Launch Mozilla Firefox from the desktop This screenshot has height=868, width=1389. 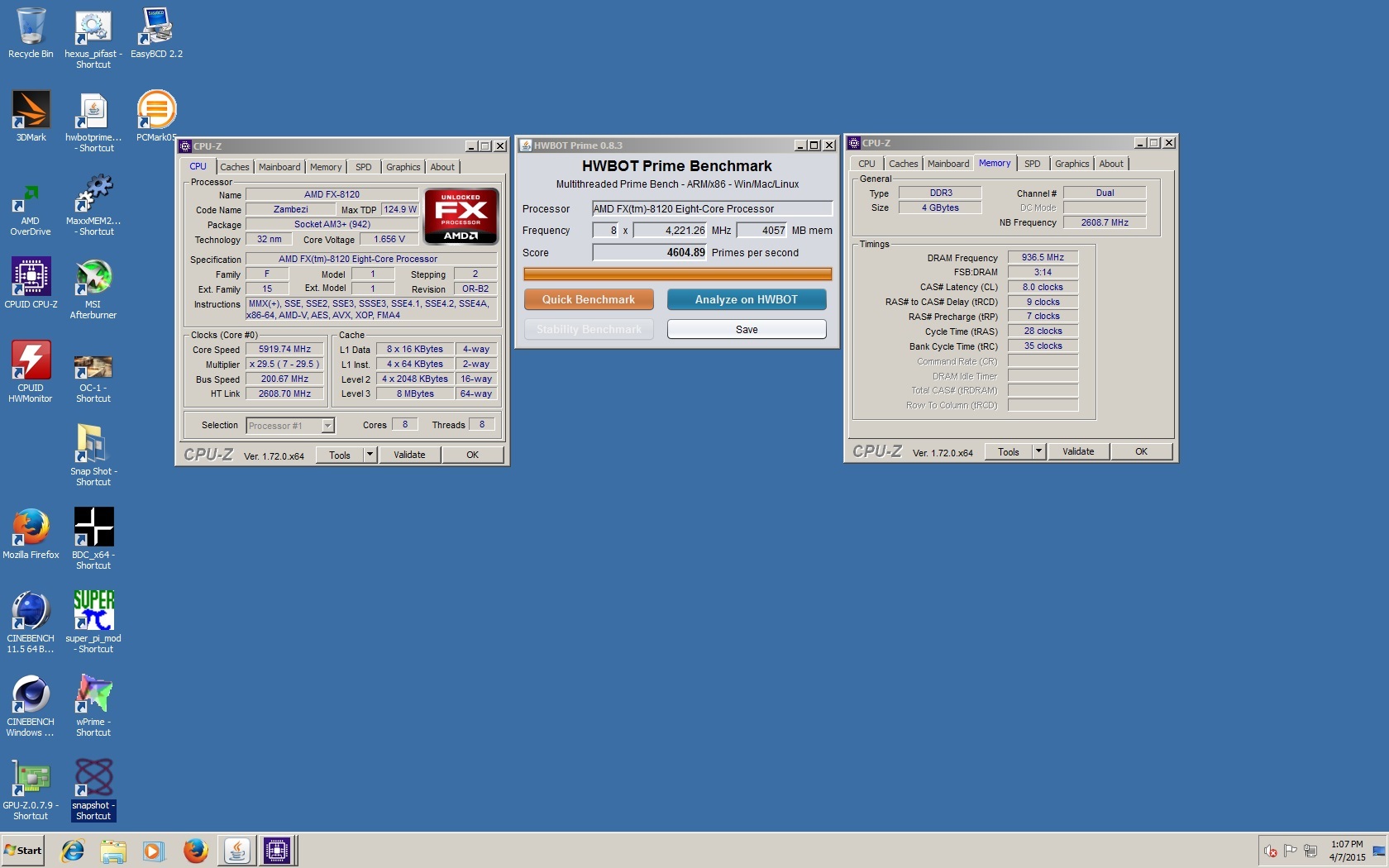(x=31, y=533)
